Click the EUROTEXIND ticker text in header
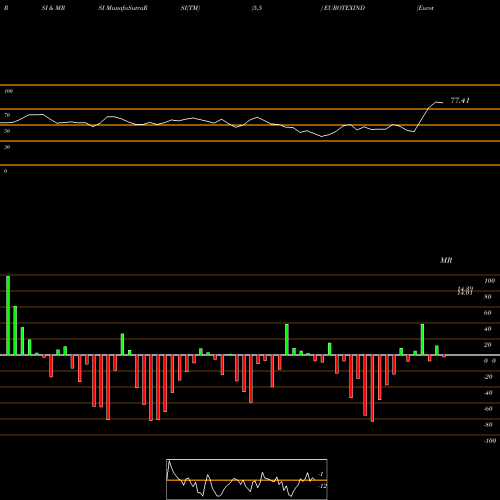This screenshot has height=500, width=500. pyautogui.click(x=344, y=8)
